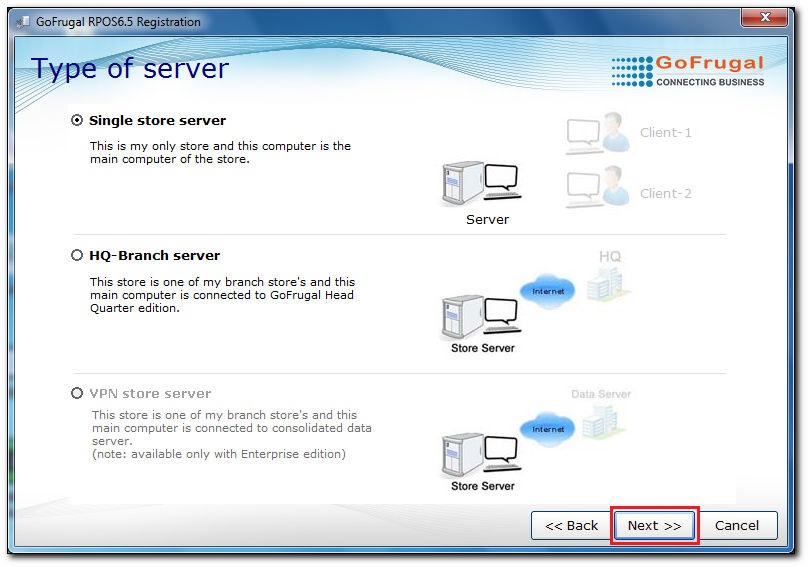This screenshot has height=567, width=808.
Task: Click the Internet cloud near Data Server
Action: point(547,429)
